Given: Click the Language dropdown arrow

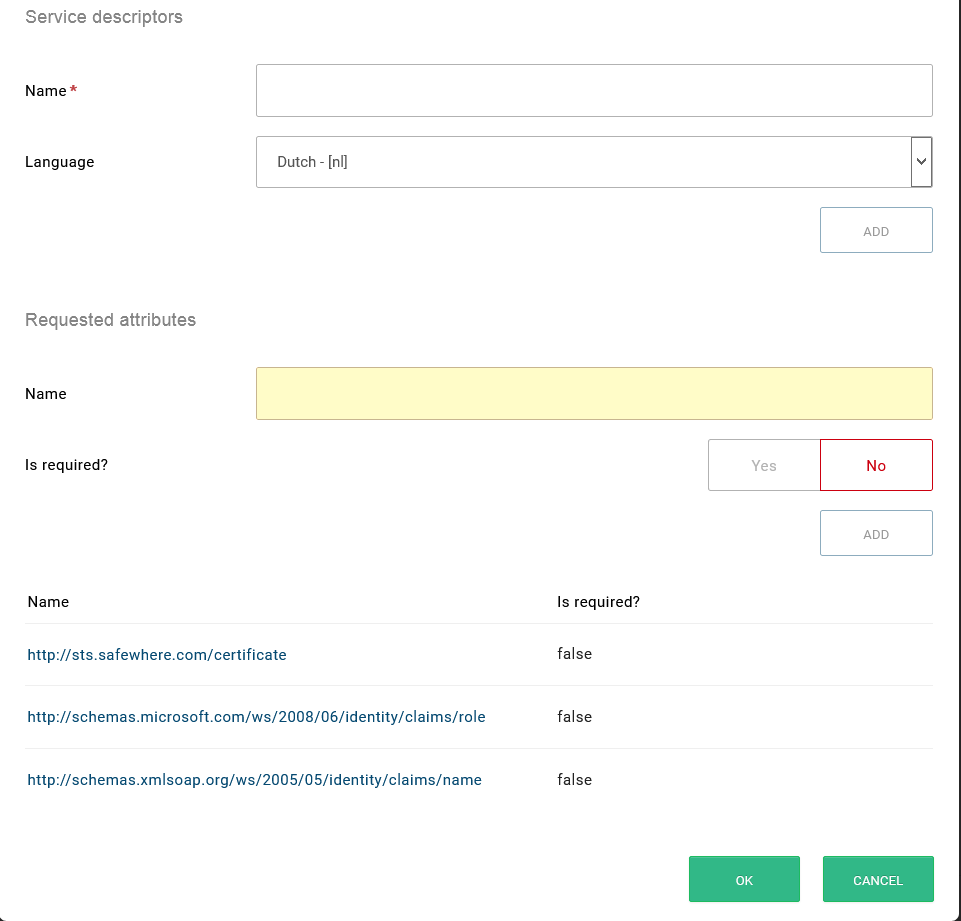Looking at the screenshot, I should [x=922, y=161].
